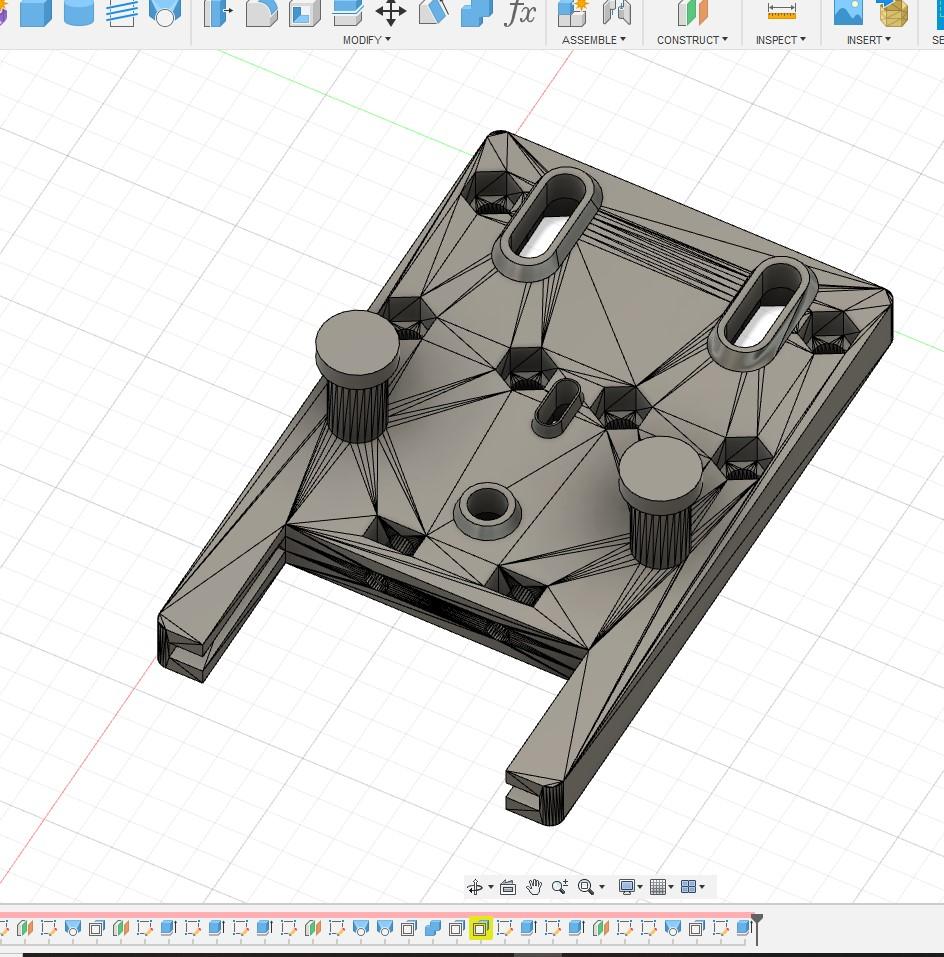Expand the ASSEMBLE menu
This screenshot has height=957, width=944.
(593, 40)
